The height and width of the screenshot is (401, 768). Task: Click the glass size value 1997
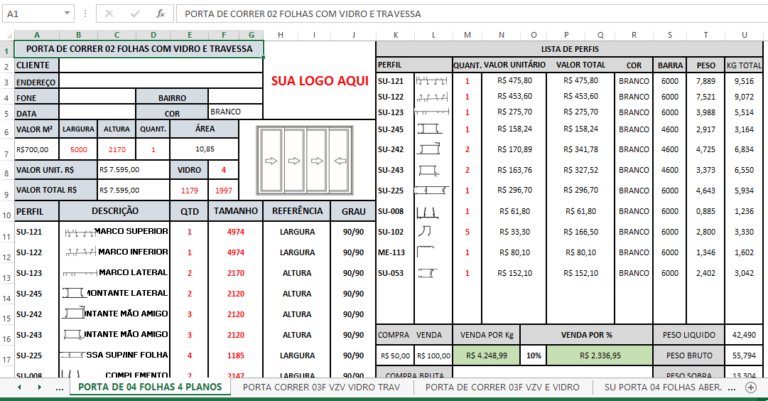click(223, 190)
